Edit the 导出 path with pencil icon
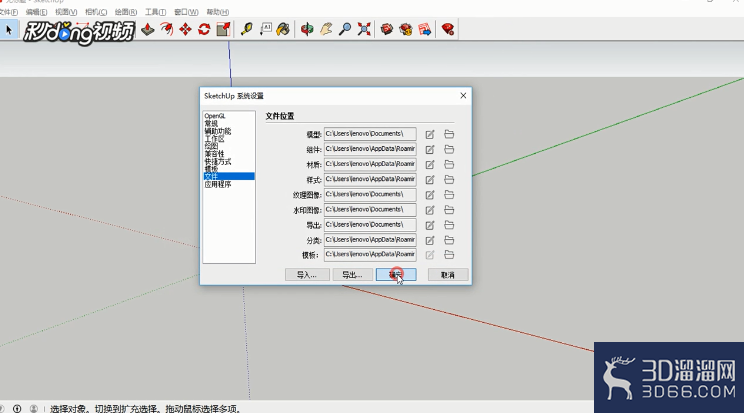This screenshot has width=744, height=413. pyautogui.click(x=430, y=225)
